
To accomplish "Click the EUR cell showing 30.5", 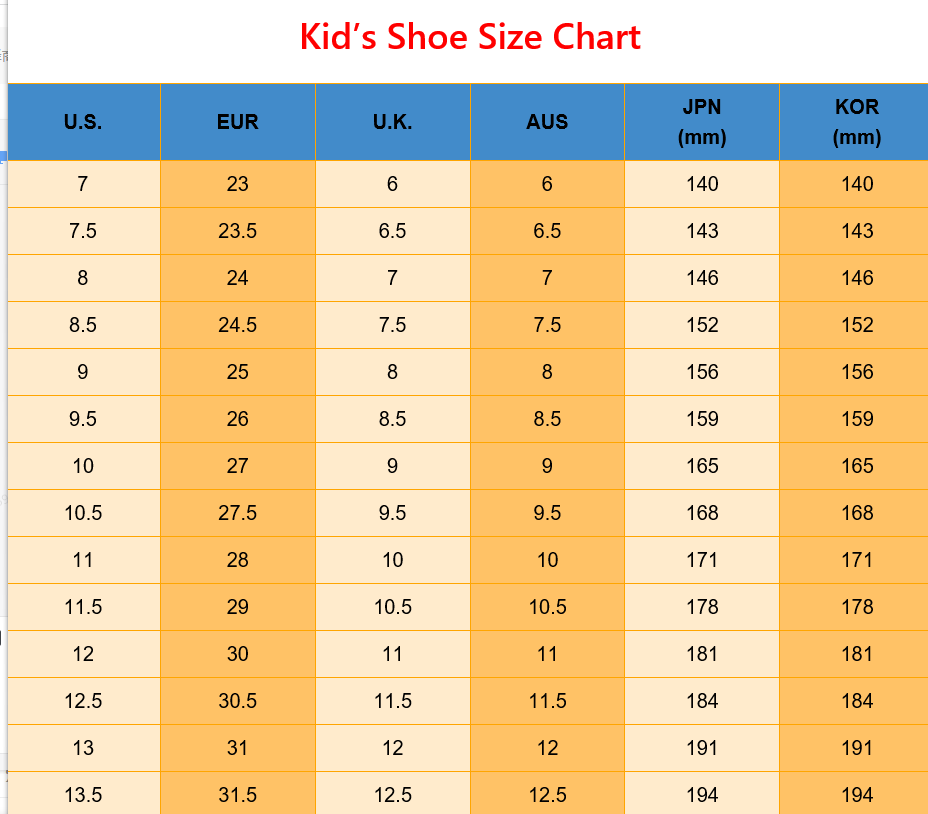I will [x=237, y=701].
